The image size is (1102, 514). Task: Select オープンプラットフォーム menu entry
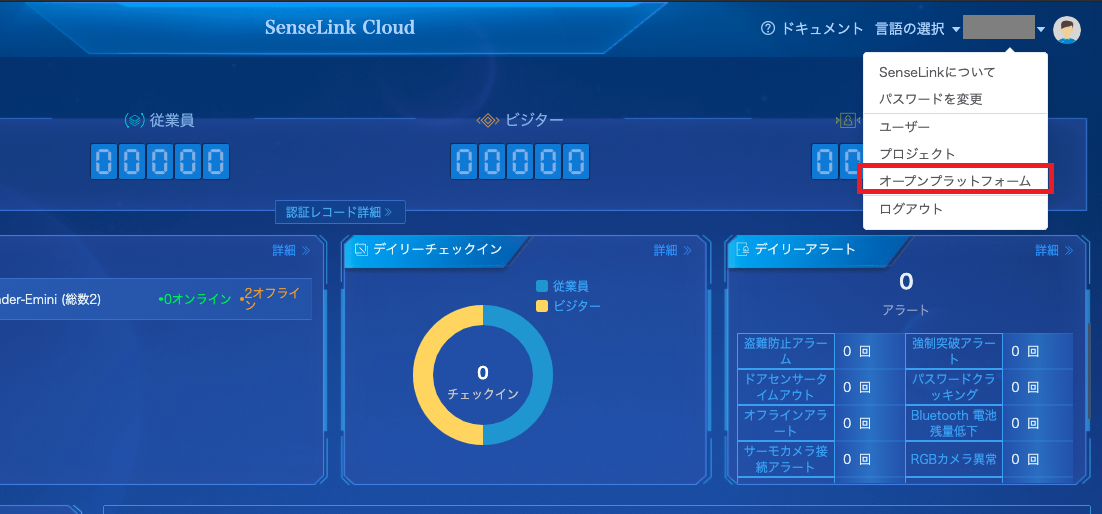click(x=955, y=180)
